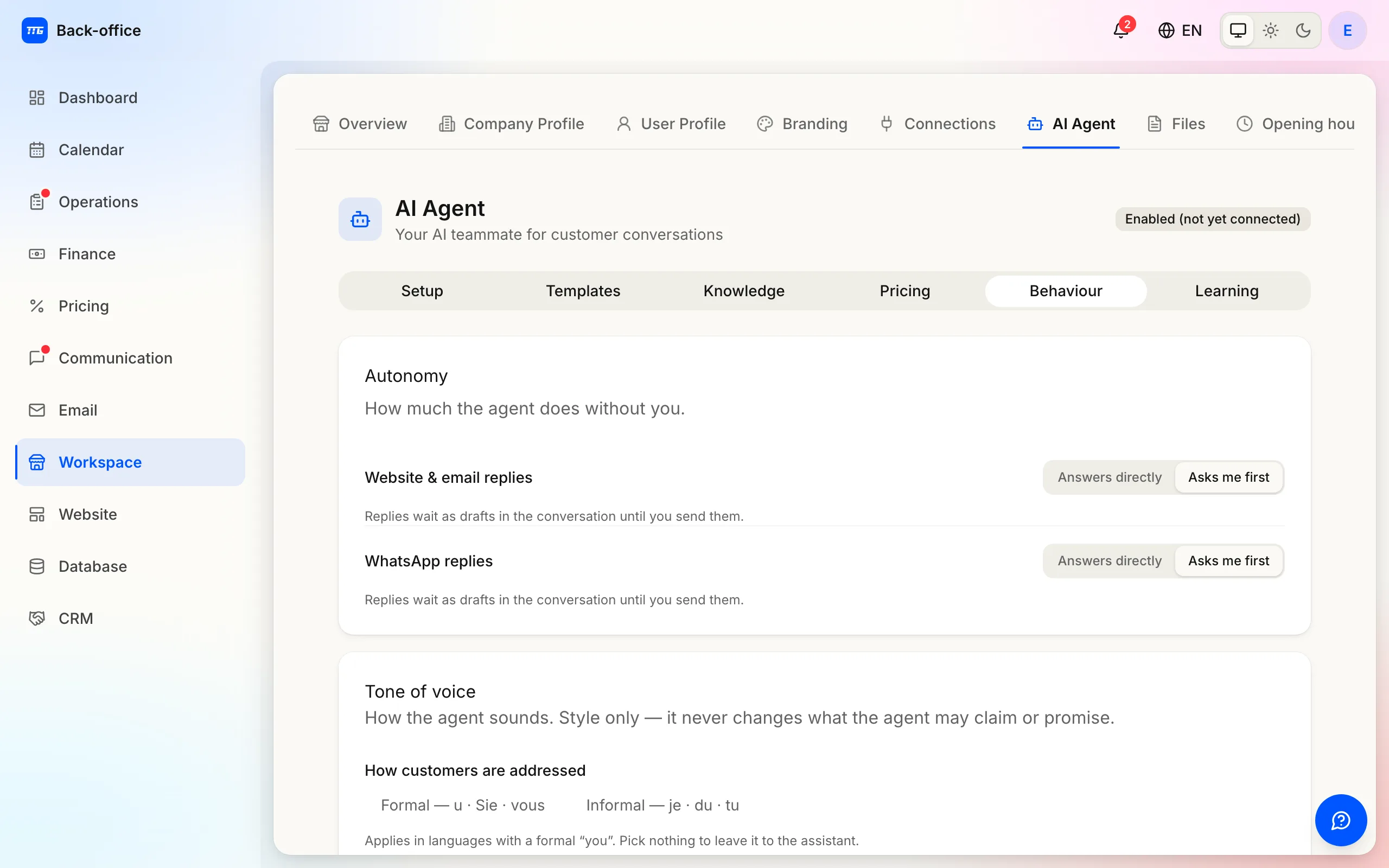
Task: Open the Overview tab
Action: coord(360,124)
